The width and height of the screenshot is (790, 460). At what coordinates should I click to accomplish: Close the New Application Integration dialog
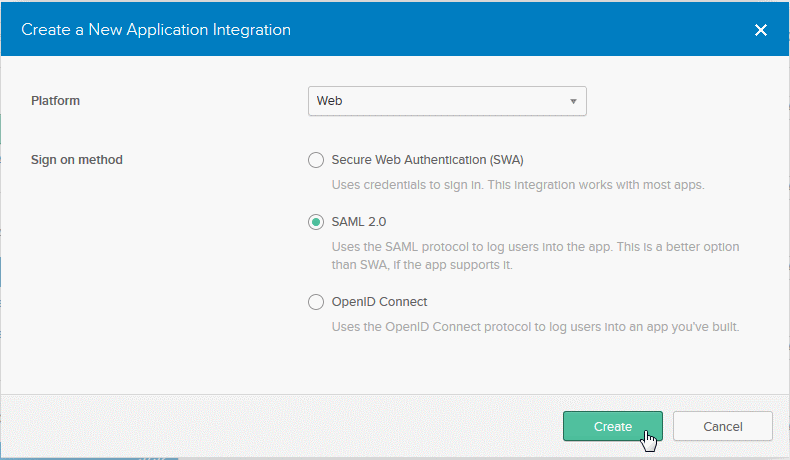(760, 30)
